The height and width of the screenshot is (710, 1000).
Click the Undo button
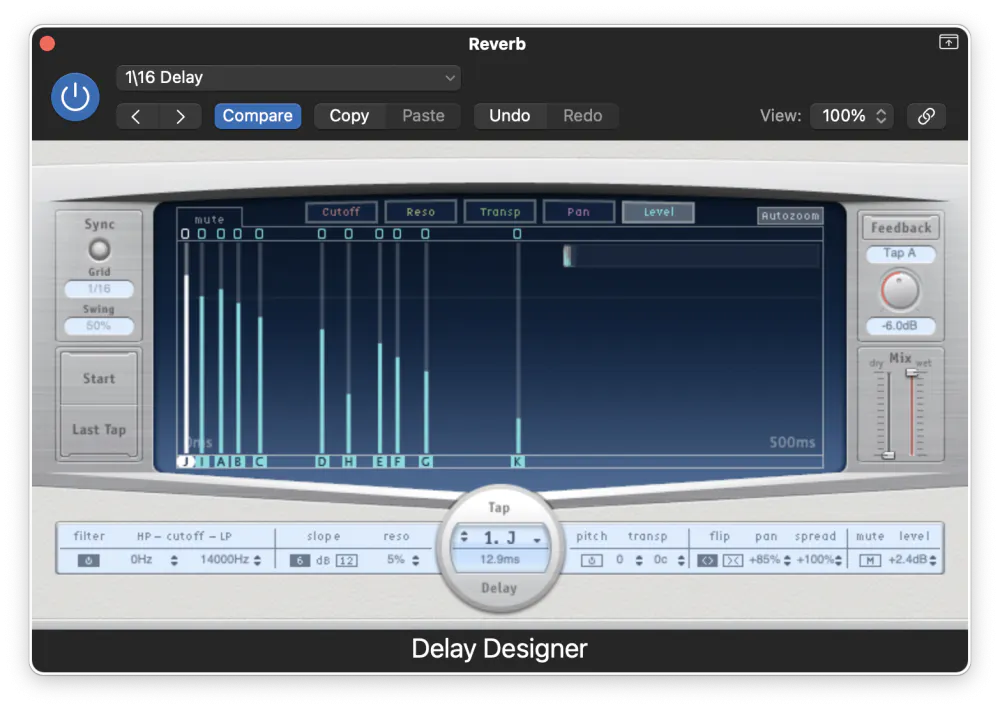510,116
